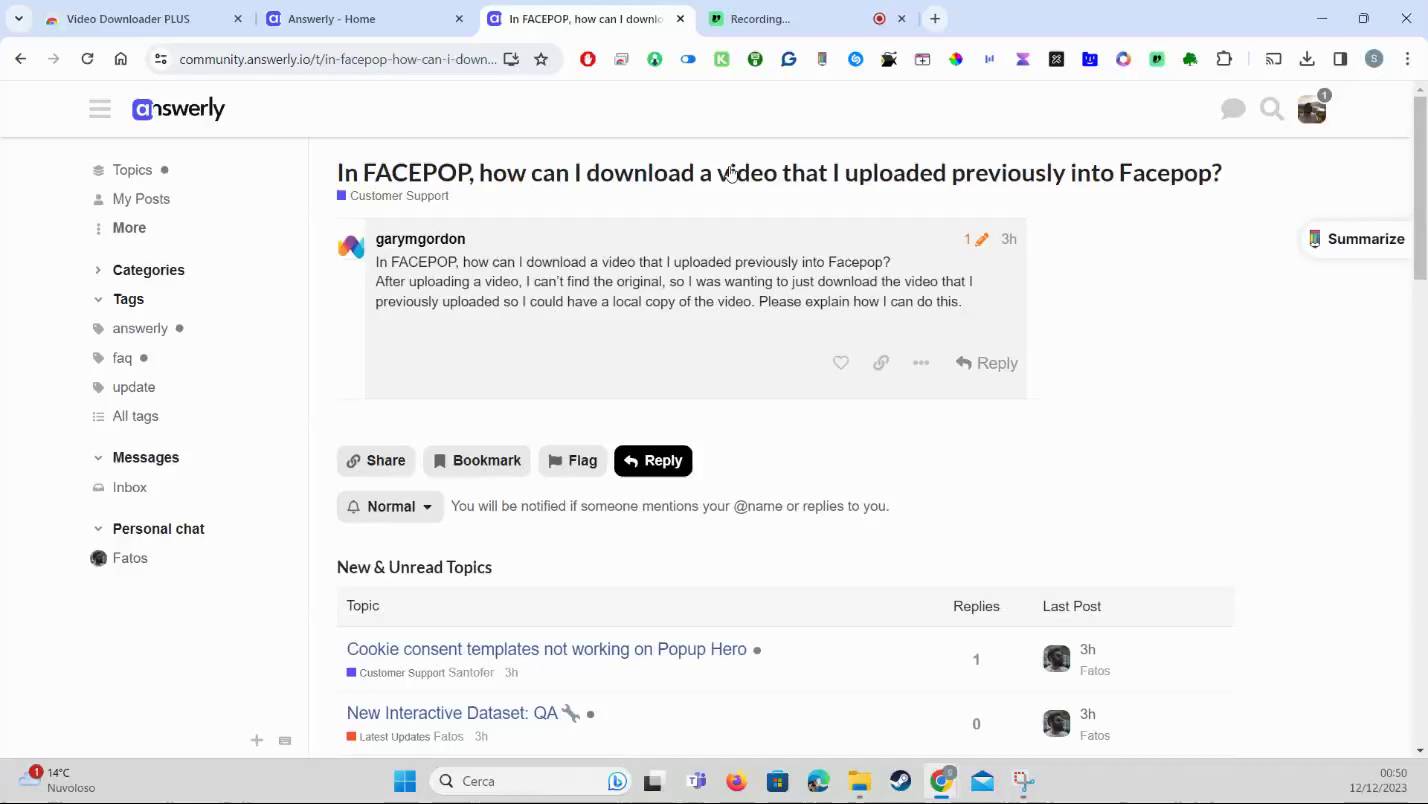Open Latest Updates category badge
The image size is (1428, 804).
(x=388, y=737)
